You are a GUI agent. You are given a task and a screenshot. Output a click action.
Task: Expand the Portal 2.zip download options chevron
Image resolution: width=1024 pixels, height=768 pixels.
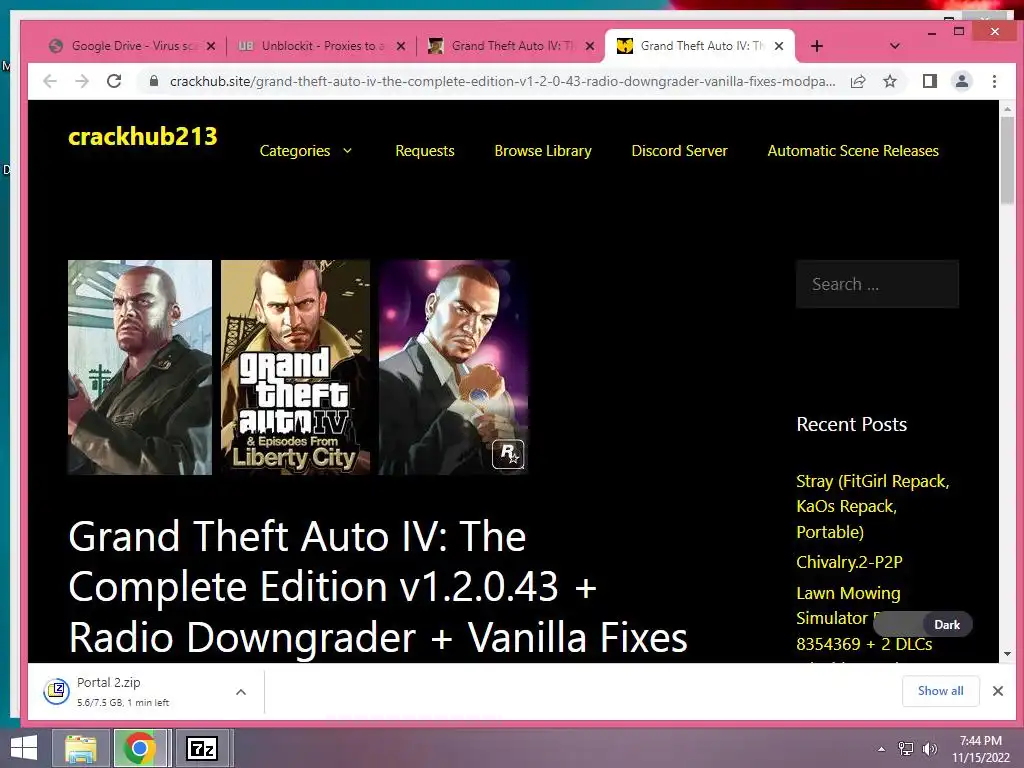coord(241,692)
